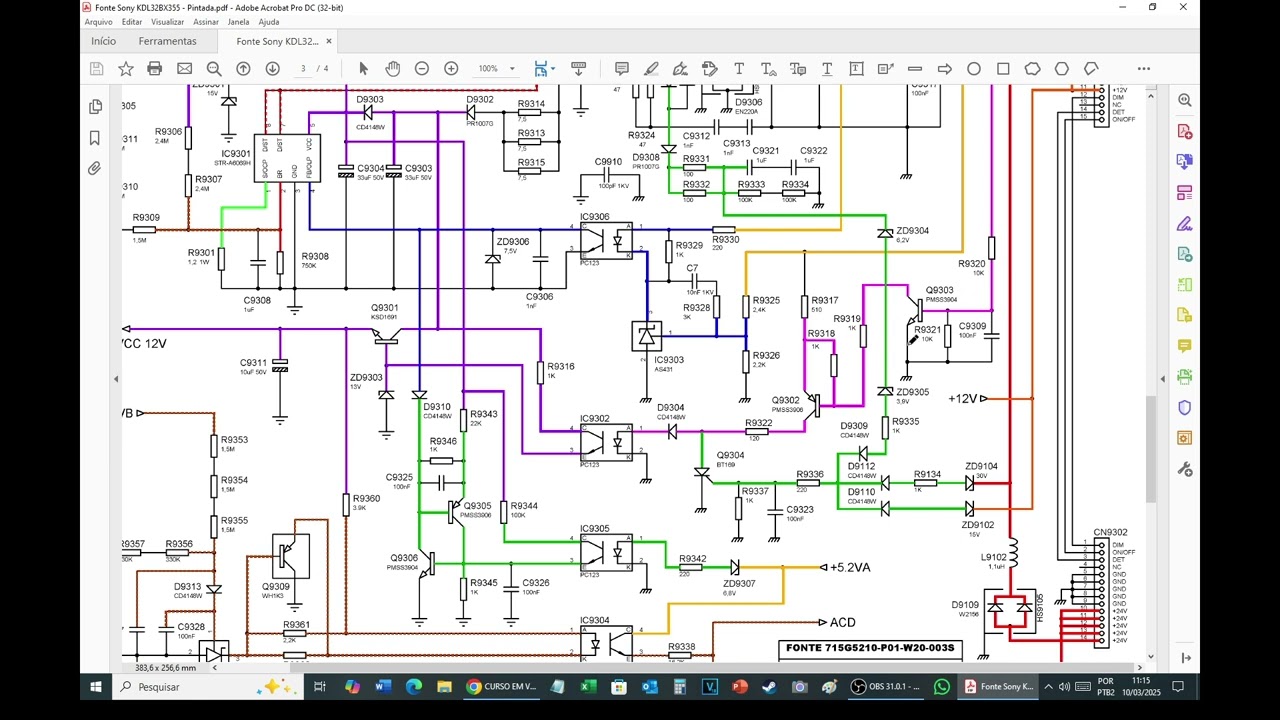Print the PDF with the printer icon
This screenshot has width=1280, height=720.
[x=155, y=69]
